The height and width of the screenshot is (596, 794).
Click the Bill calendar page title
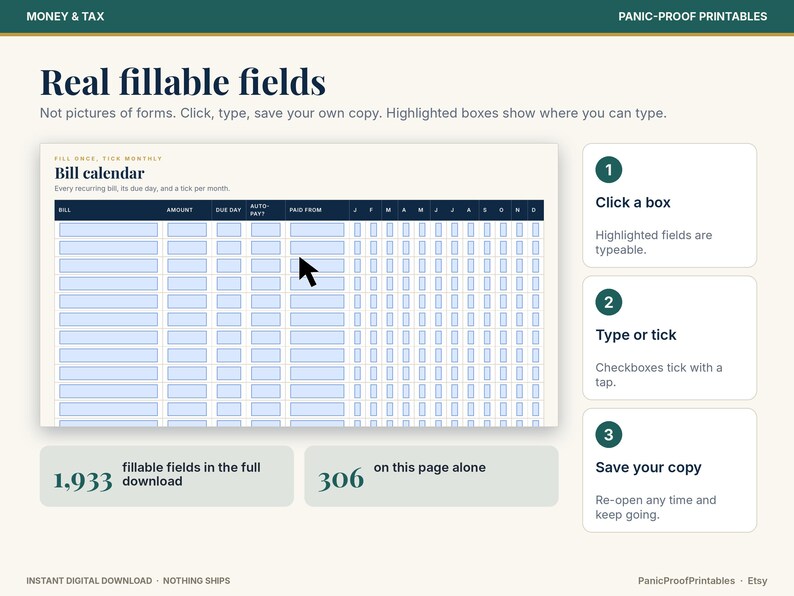tap(99, 173)
